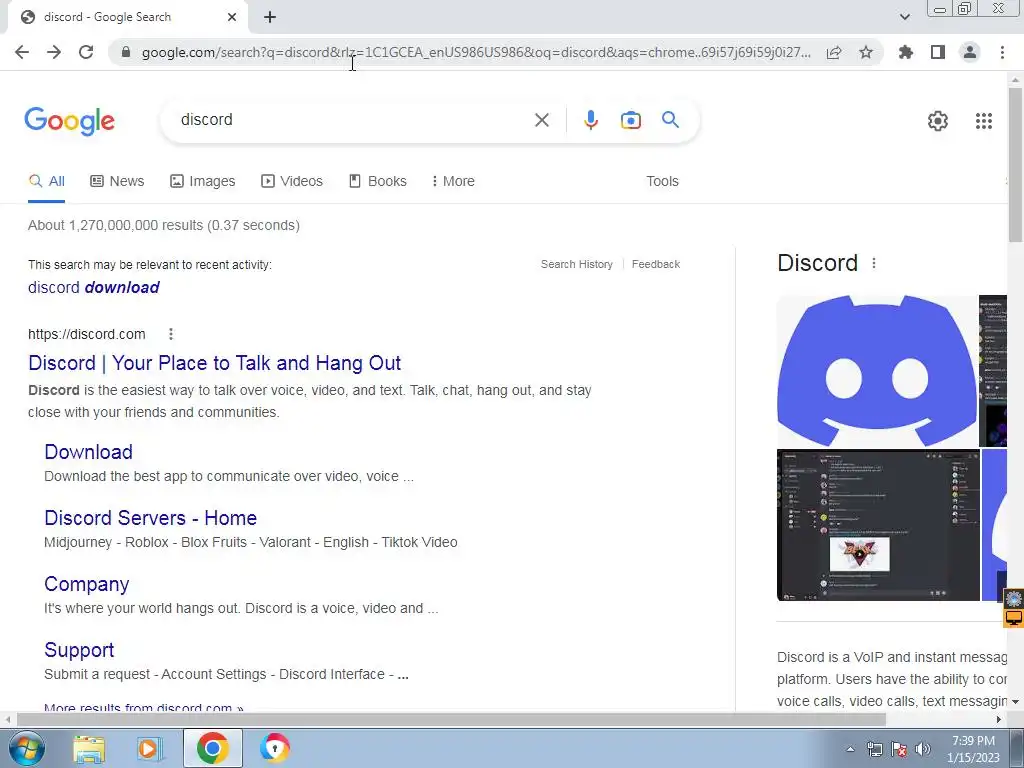Close the discord Google Search tab
Viewport: 1024px width, 768px height.
(x=232, y=17)
